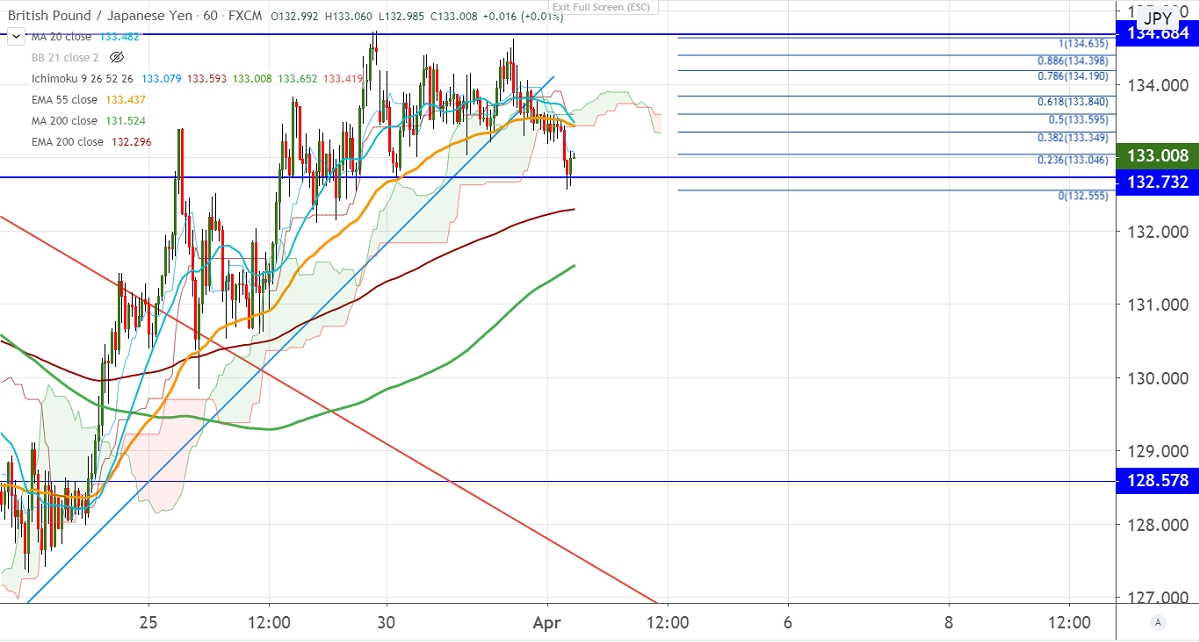Collapse the indicator legend with the chevron
This screenshot has width=1199, height=642.
[16, 37]
